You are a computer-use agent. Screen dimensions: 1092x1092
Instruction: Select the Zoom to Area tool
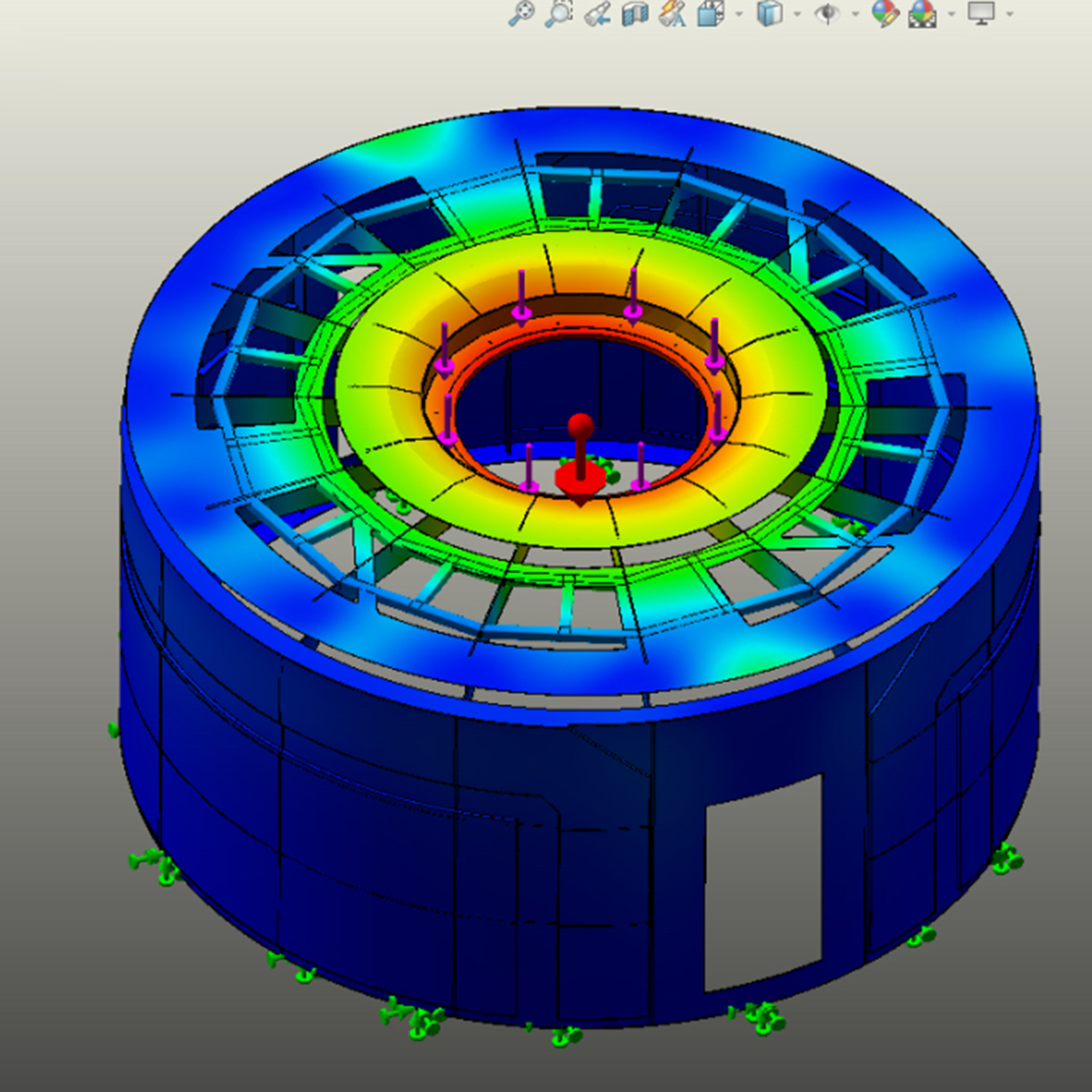coord(559,13)
